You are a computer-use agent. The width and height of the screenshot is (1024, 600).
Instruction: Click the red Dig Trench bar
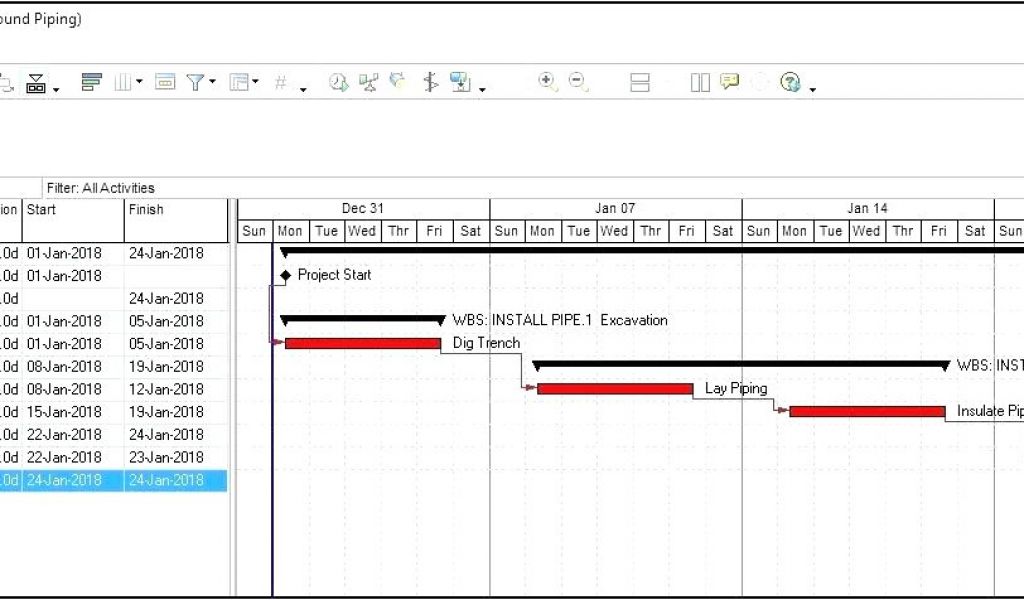(x=362, y=343)
